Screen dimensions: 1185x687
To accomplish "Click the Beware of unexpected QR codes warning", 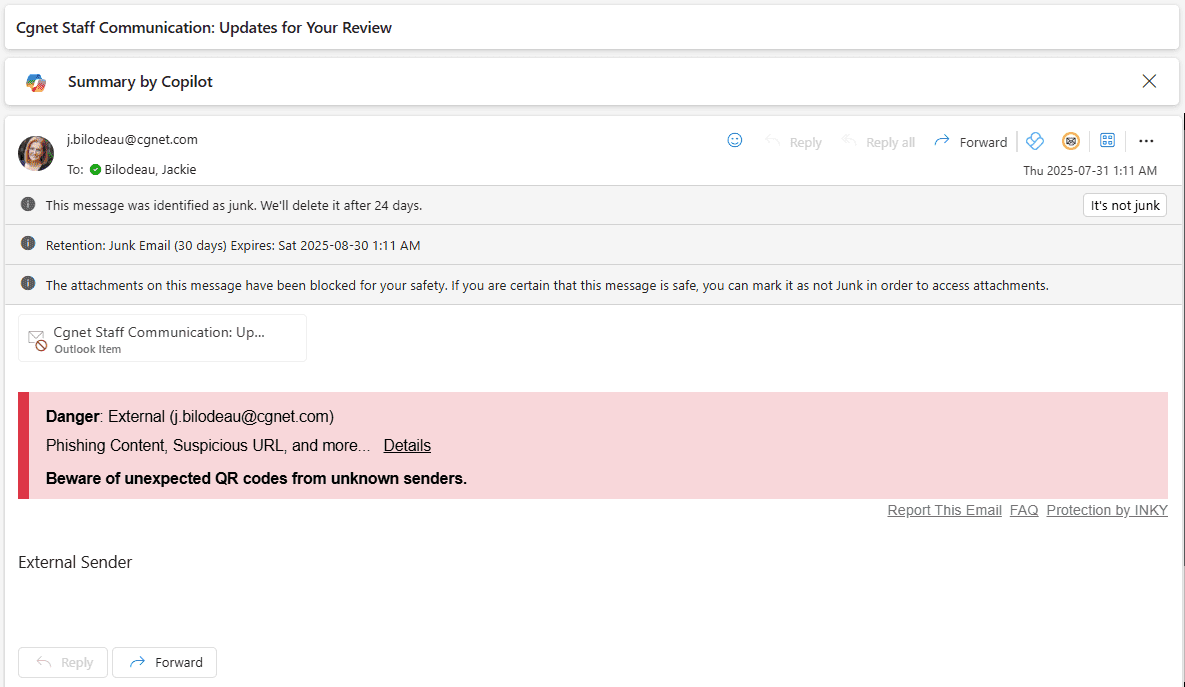I will 256,479.
